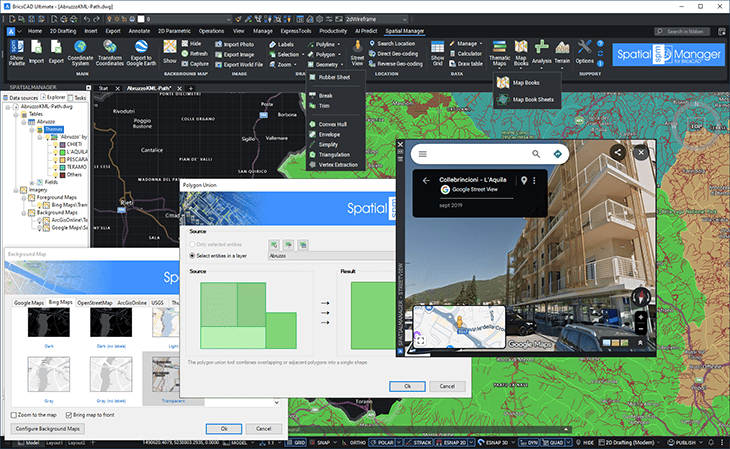Click the Show Palette icon
This screenshot has width=730, height=449.
click(16, 50)
